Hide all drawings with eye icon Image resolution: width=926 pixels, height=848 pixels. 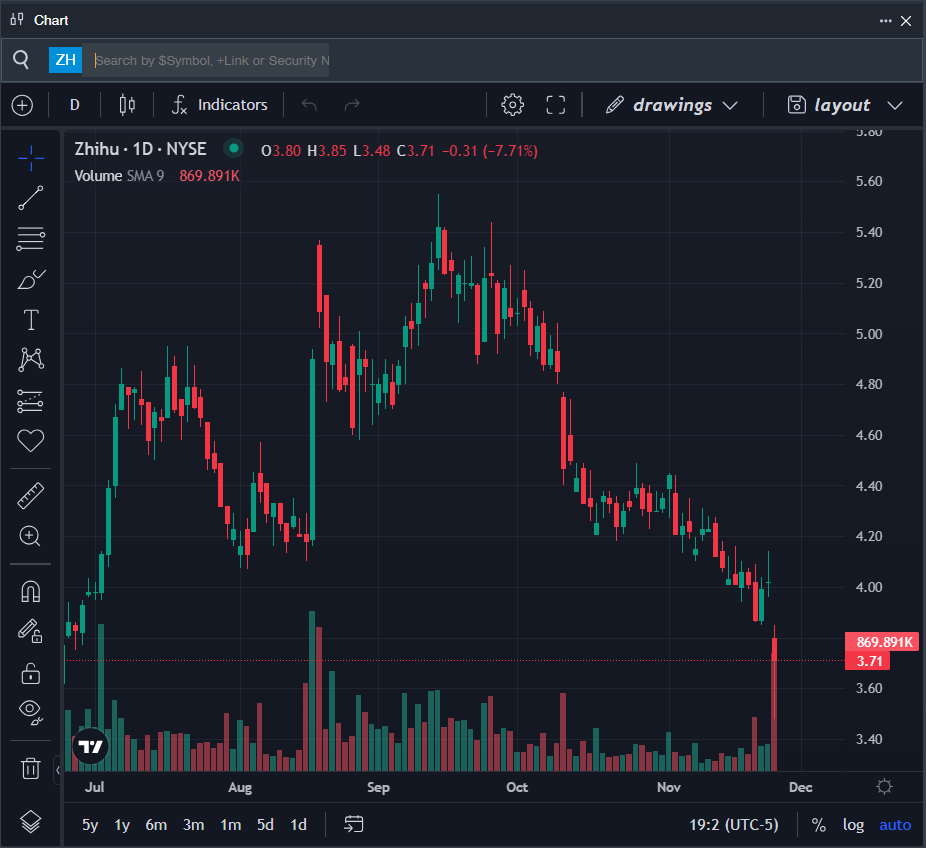(31, 711)
